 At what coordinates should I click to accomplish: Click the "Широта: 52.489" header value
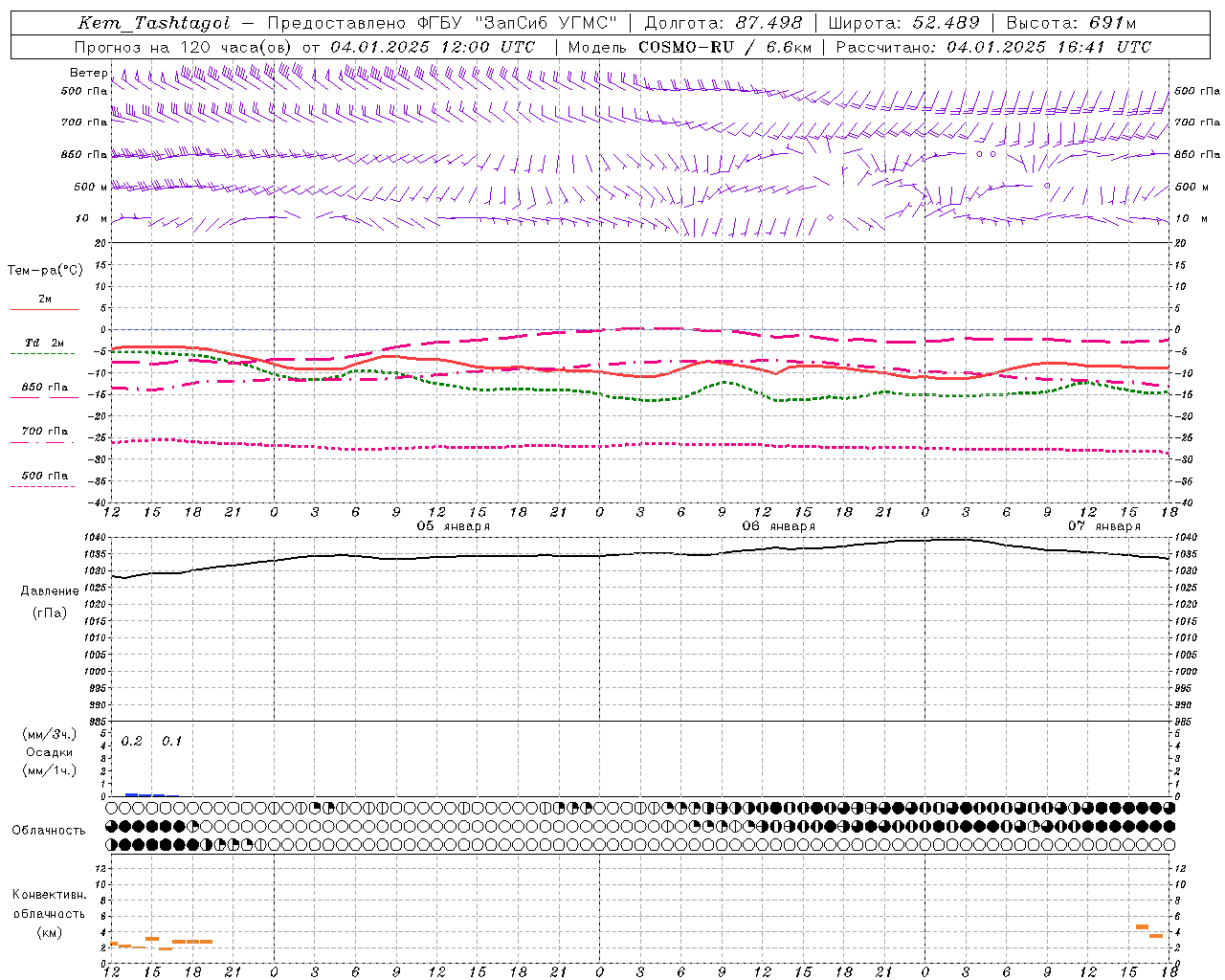click(x=903, y=23)
